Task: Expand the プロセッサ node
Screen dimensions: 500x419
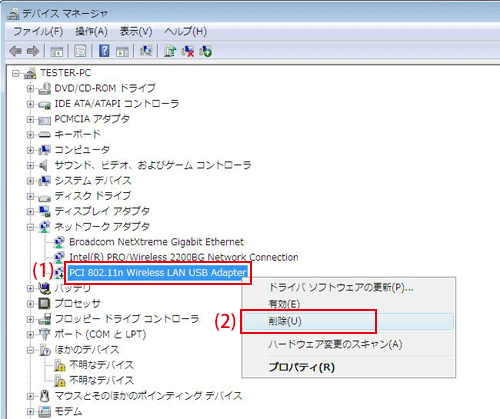Action: click(30, 304)
